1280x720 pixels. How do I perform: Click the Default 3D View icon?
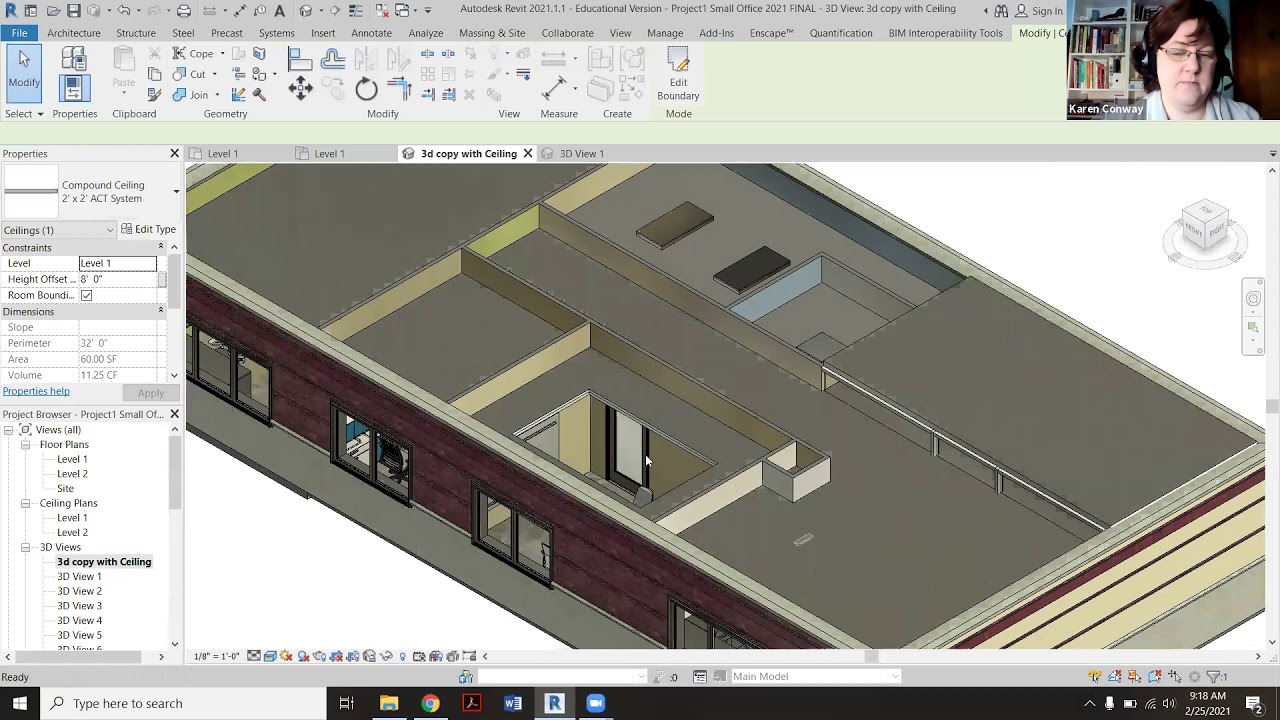[306, 11]
